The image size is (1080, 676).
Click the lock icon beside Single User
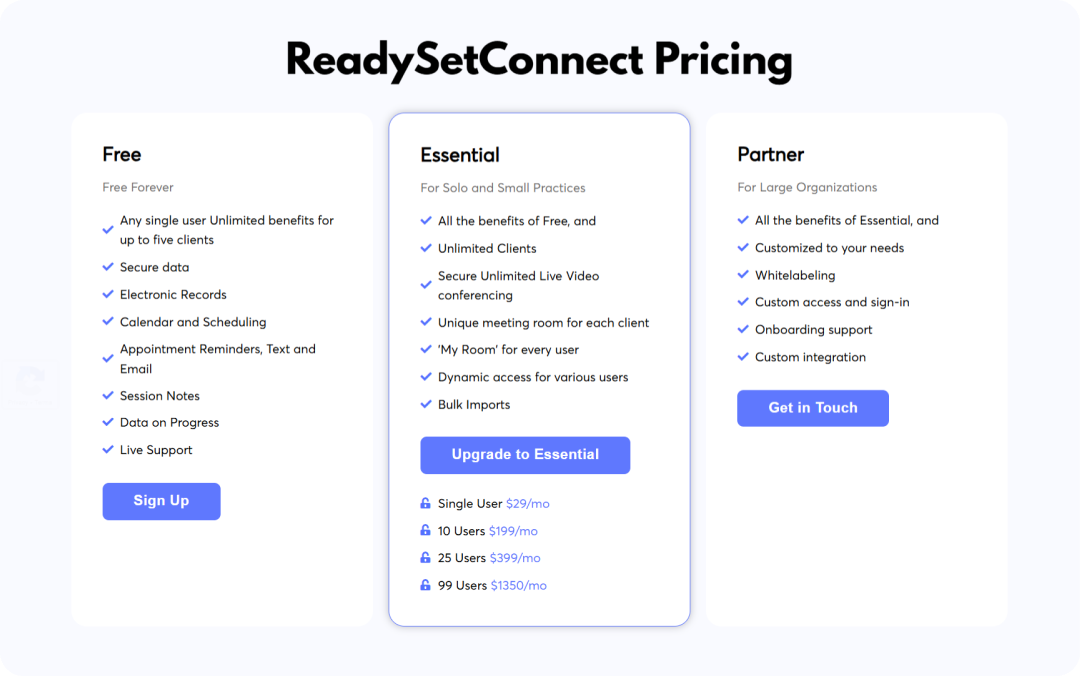[x=425, y=504]
